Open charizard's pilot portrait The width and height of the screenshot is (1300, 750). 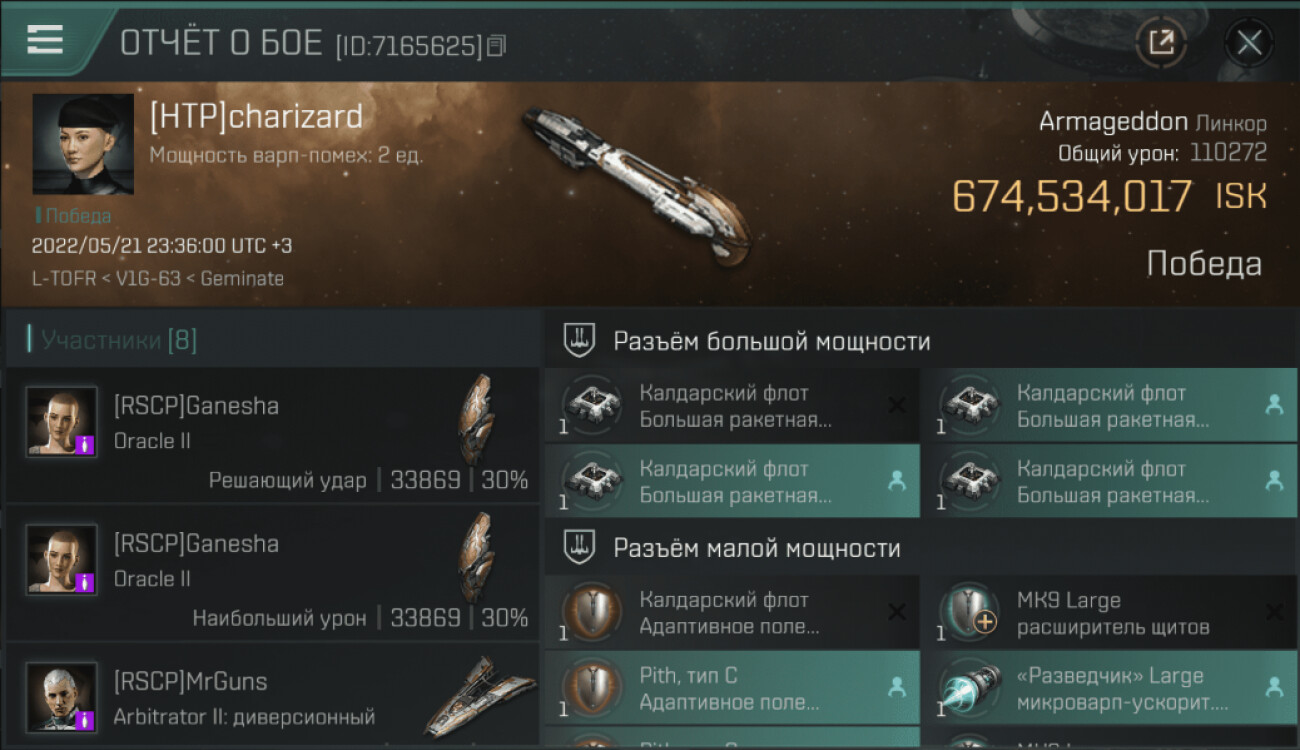pos(83,144)
